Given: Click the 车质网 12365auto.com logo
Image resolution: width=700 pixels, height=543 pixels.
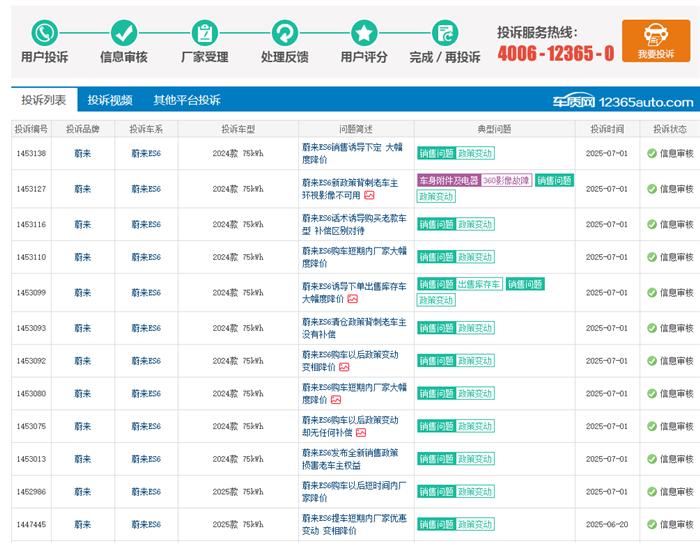Looking at the screenshot, I should (x=623, y=102).
